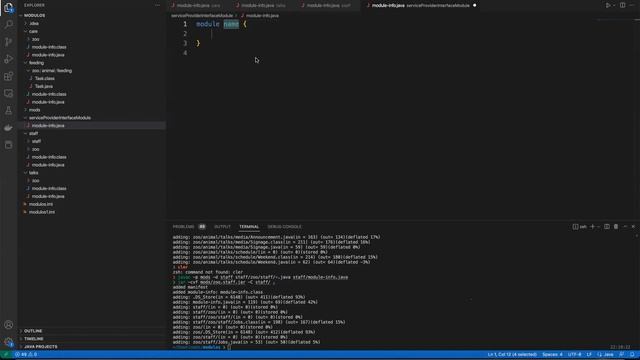Switch to module-info.java talks tab
This screenshot has width=640, height=360.
click(263, 5)
